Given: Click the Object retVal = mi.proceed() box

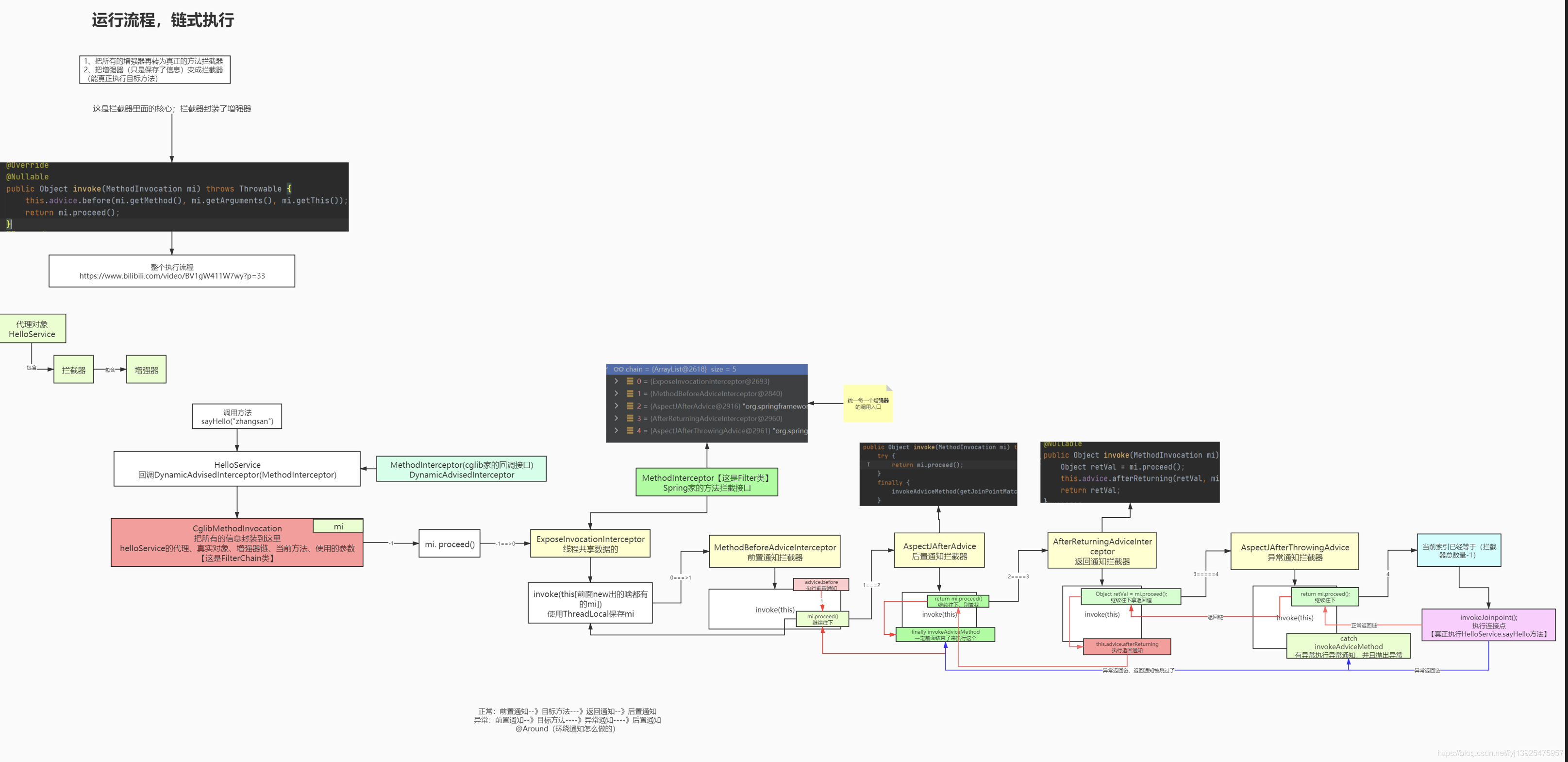Looking at the screenshot, I should [x=1131, y=596].
